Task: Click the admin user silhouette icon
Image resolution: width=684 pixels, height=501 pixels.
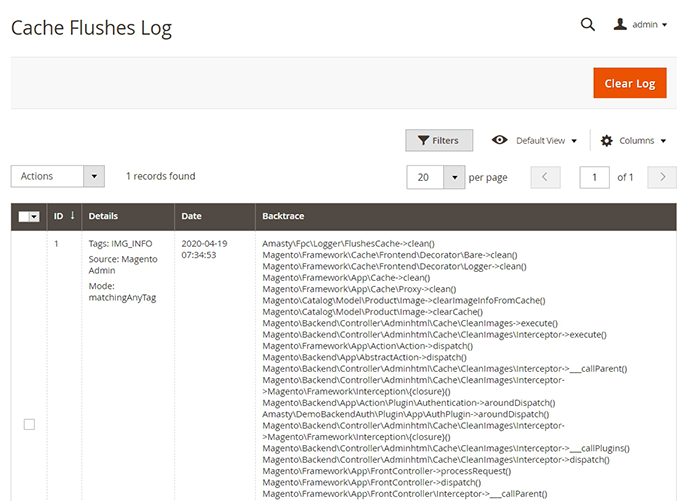Action: click(x=620, y=25)
